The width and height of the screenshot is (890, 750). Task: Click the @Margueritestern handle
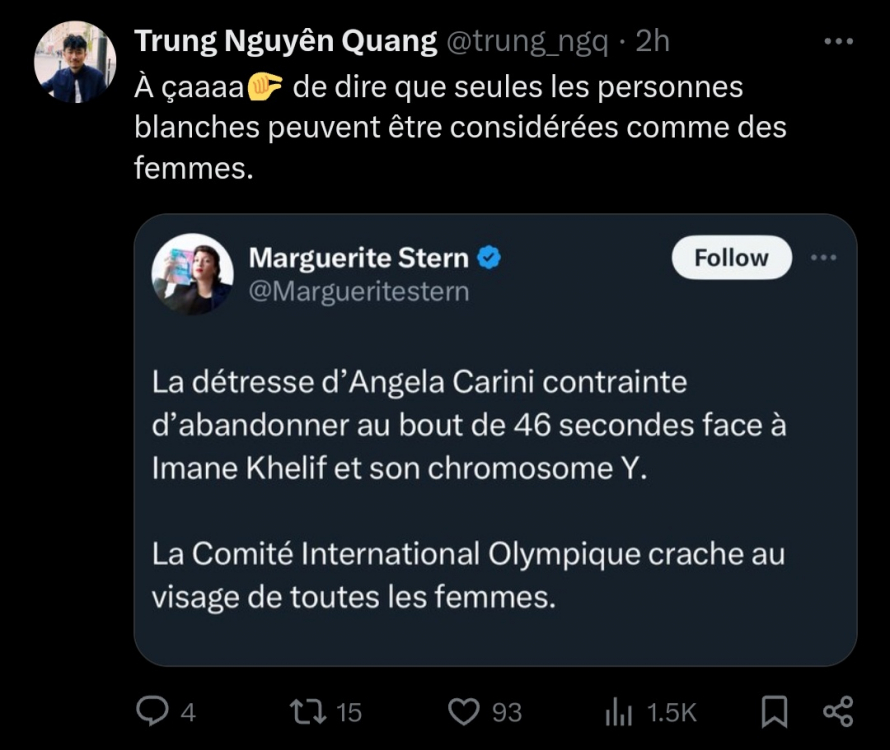(x=358, y=291)
